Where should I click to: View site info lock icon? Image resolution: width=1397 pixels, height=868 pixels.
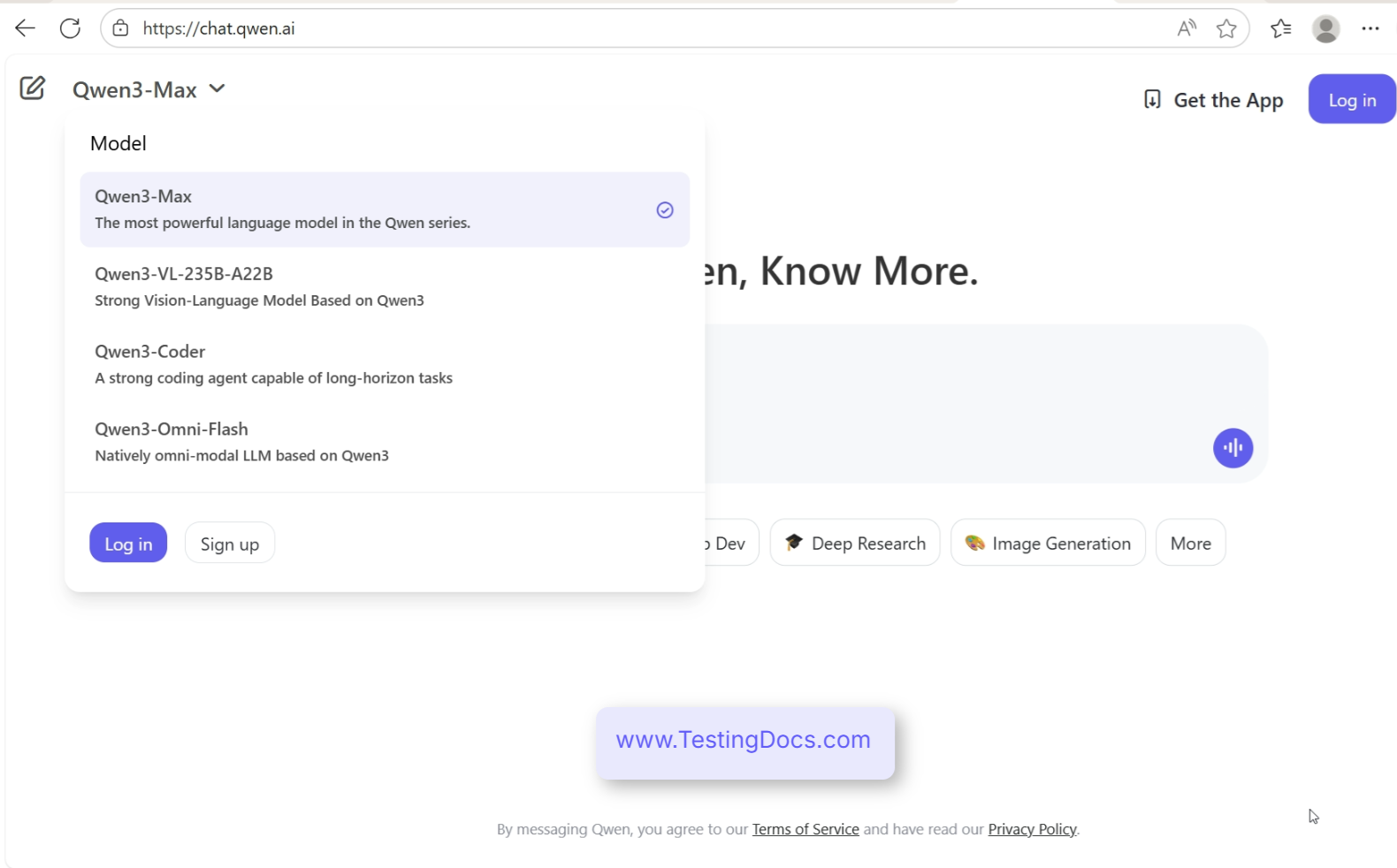121,28
